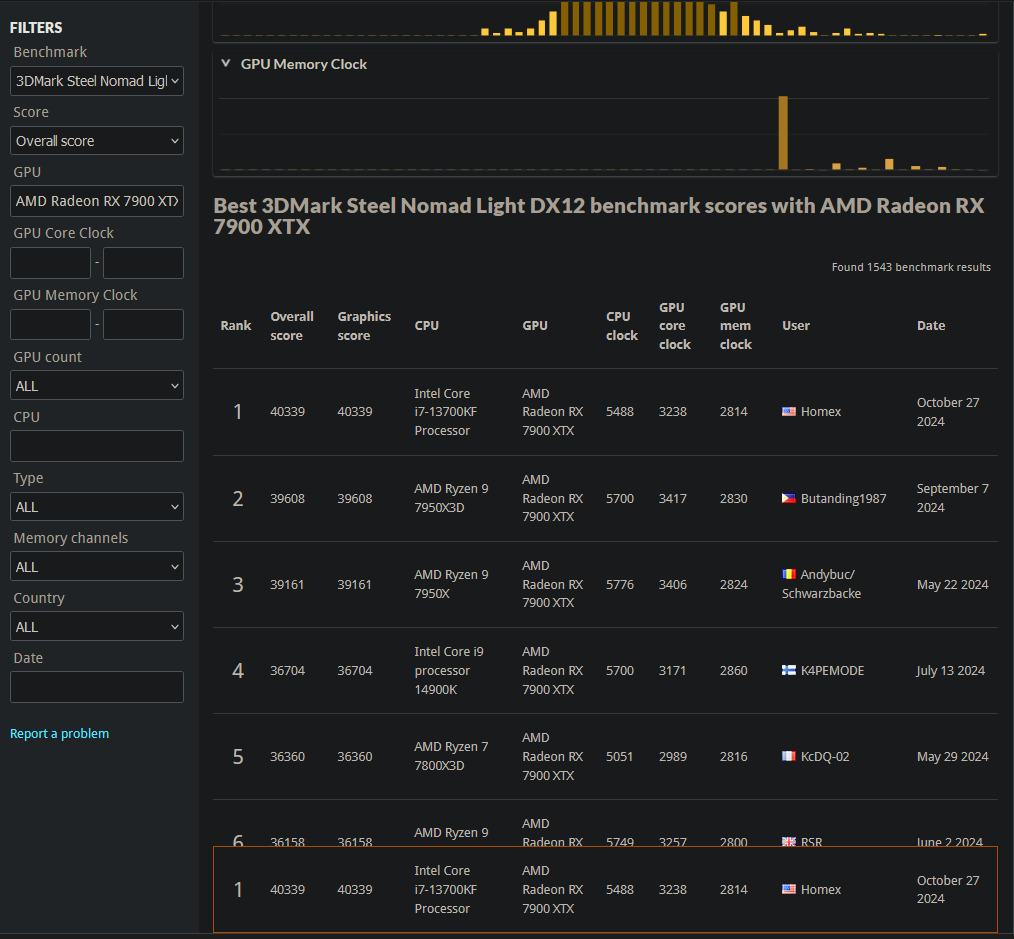Click the French flag next to KcDQ-02

(789, 756)
